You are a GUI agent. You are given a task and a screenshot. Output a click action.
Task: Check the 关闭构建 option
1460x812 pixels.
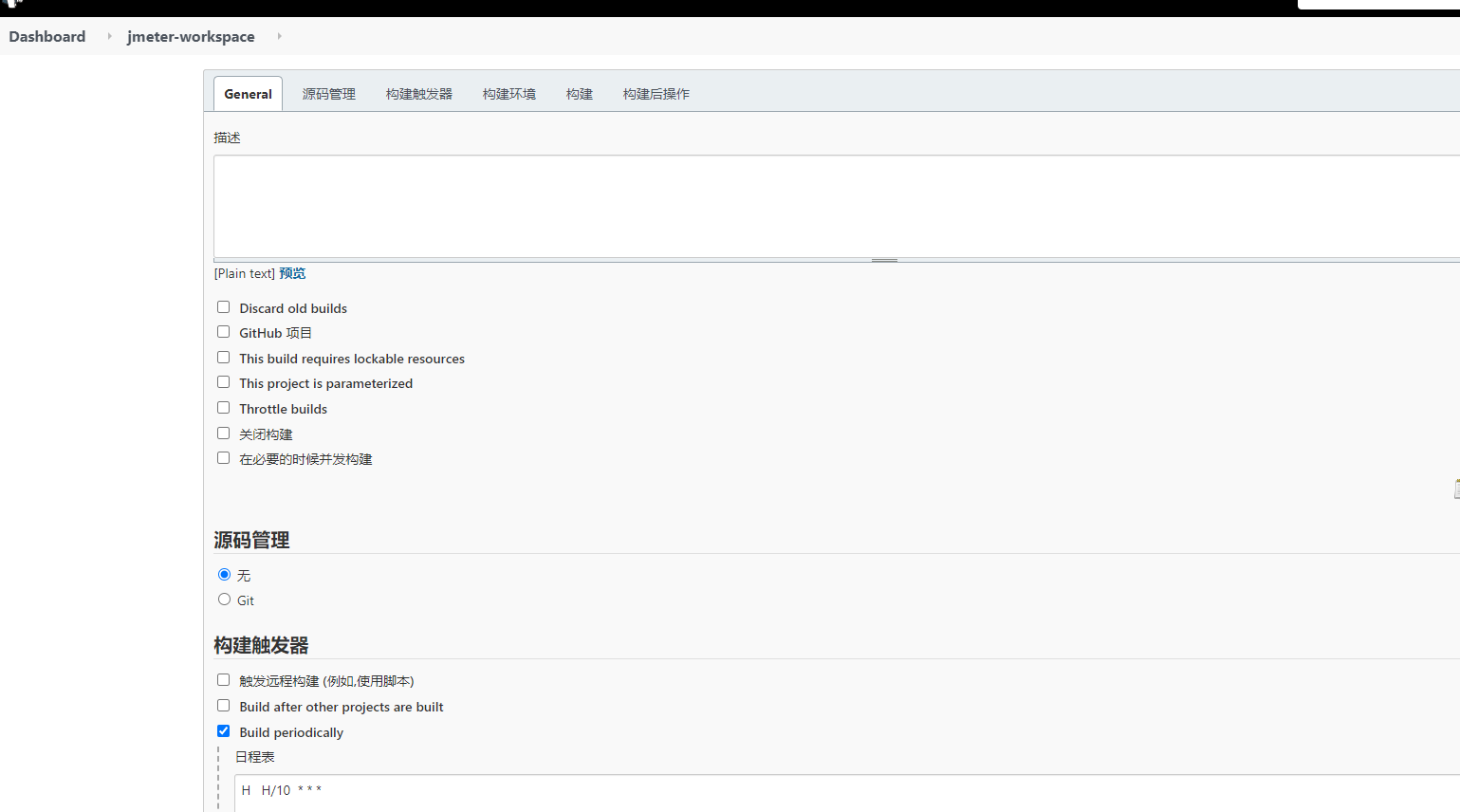click(x=223, y=434)
